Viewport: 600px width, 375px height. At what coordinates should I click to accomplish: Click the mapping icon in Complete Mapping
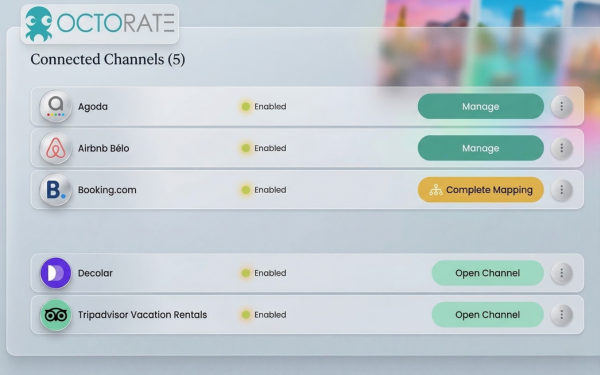[x=435, y=190]
